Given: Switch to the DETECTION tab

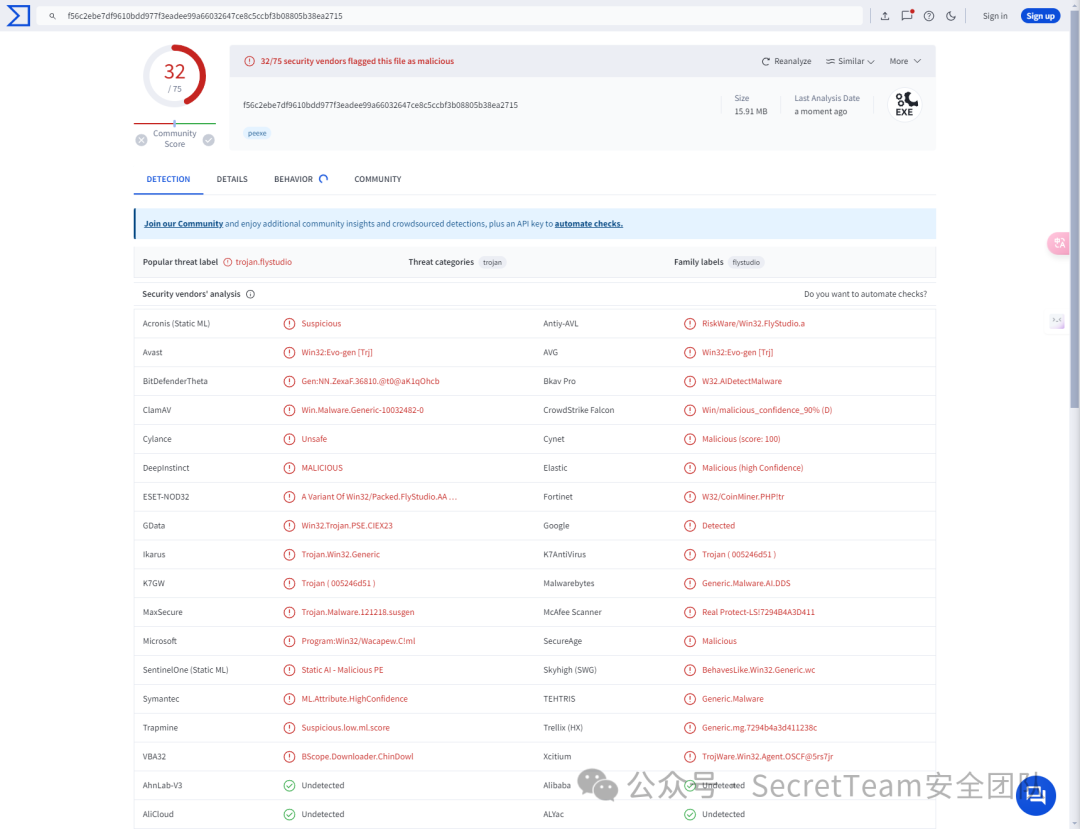Looking at the screenshot, I should pos(168,179).
